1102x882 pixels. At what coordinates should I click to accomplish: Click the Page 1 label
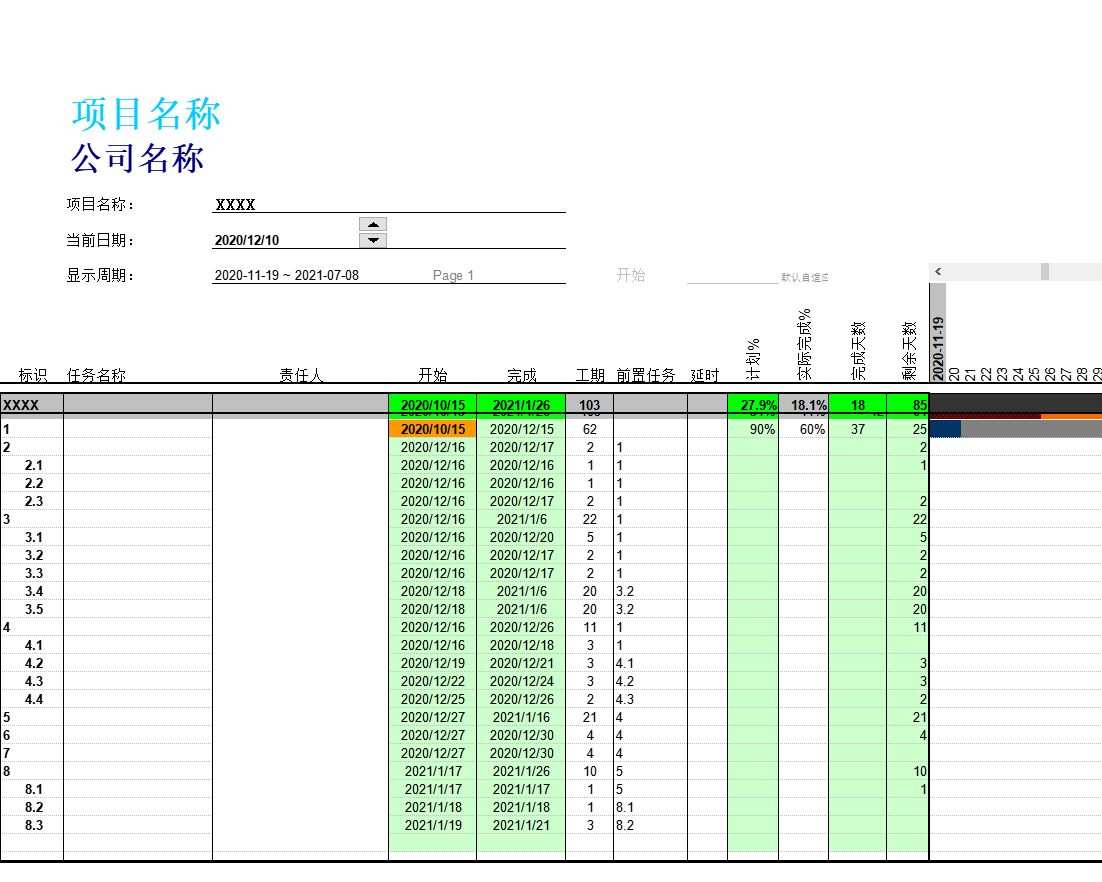452,275
